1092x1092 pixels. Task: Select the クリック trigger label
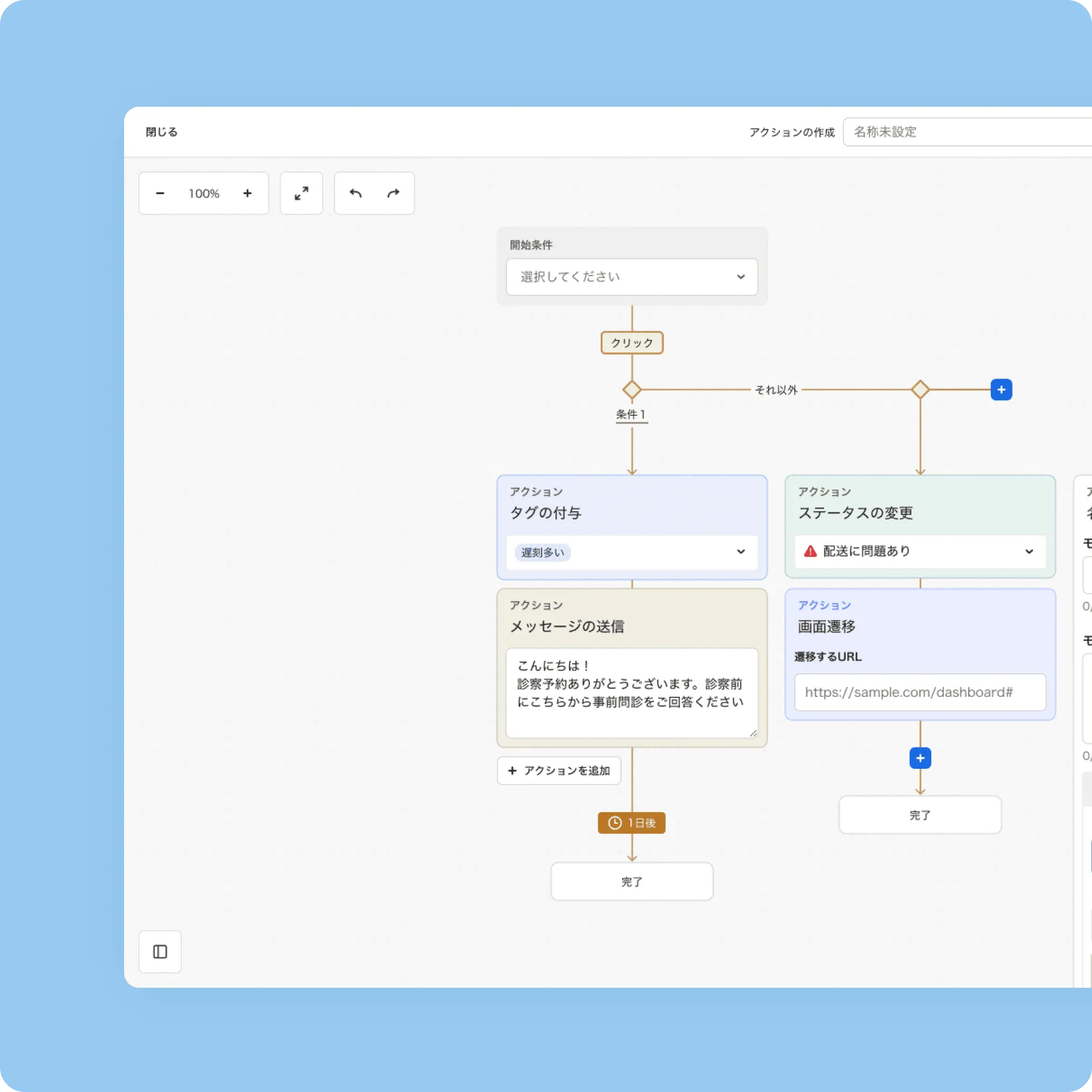click(632, 343)
